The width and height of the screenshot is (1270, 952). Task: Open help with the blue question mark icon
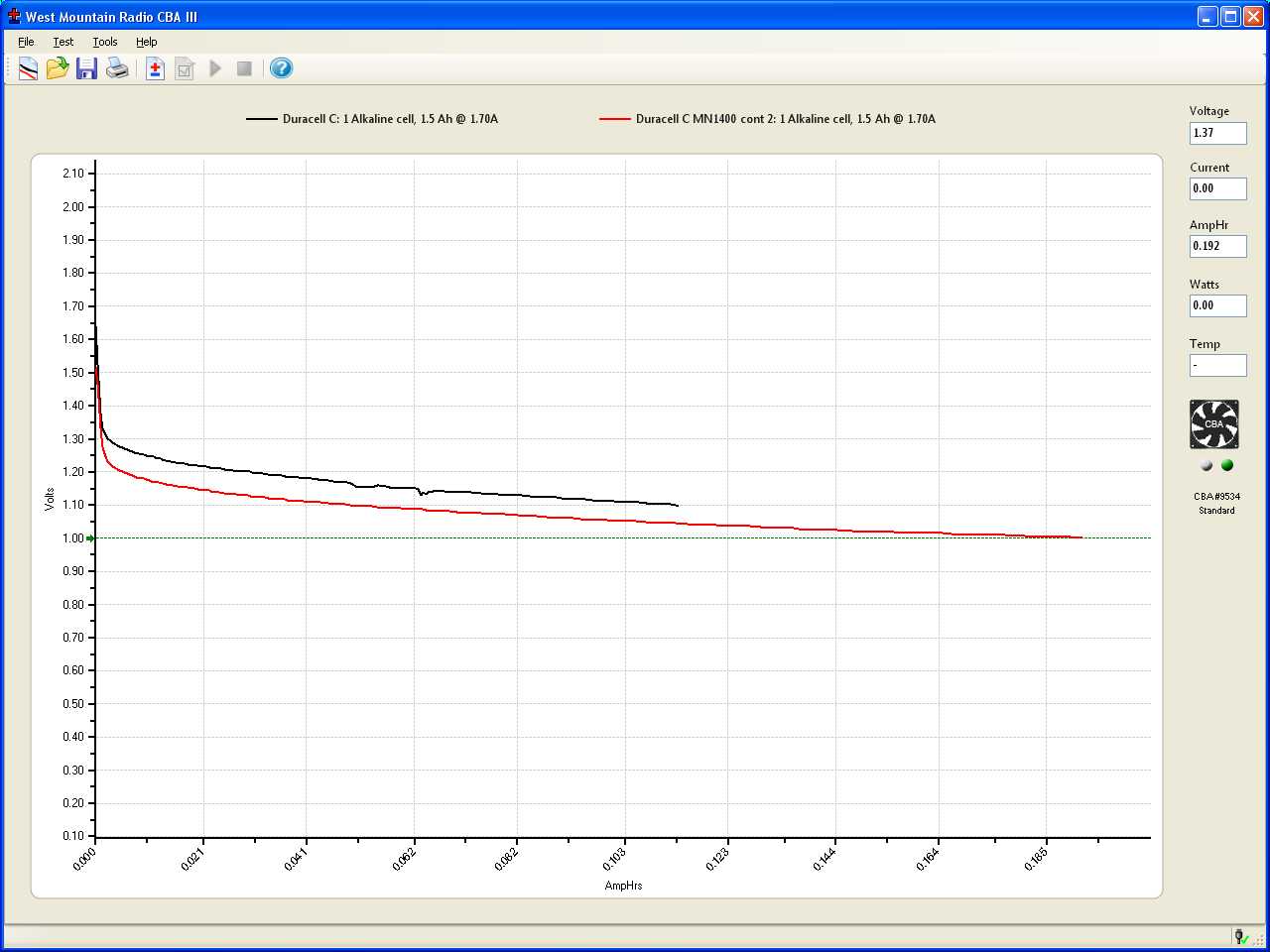point(281,68)
